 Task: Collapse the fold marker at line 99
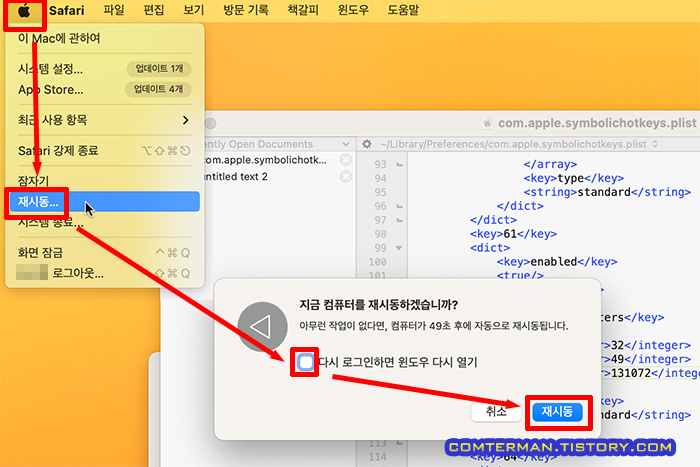[399, 248]
